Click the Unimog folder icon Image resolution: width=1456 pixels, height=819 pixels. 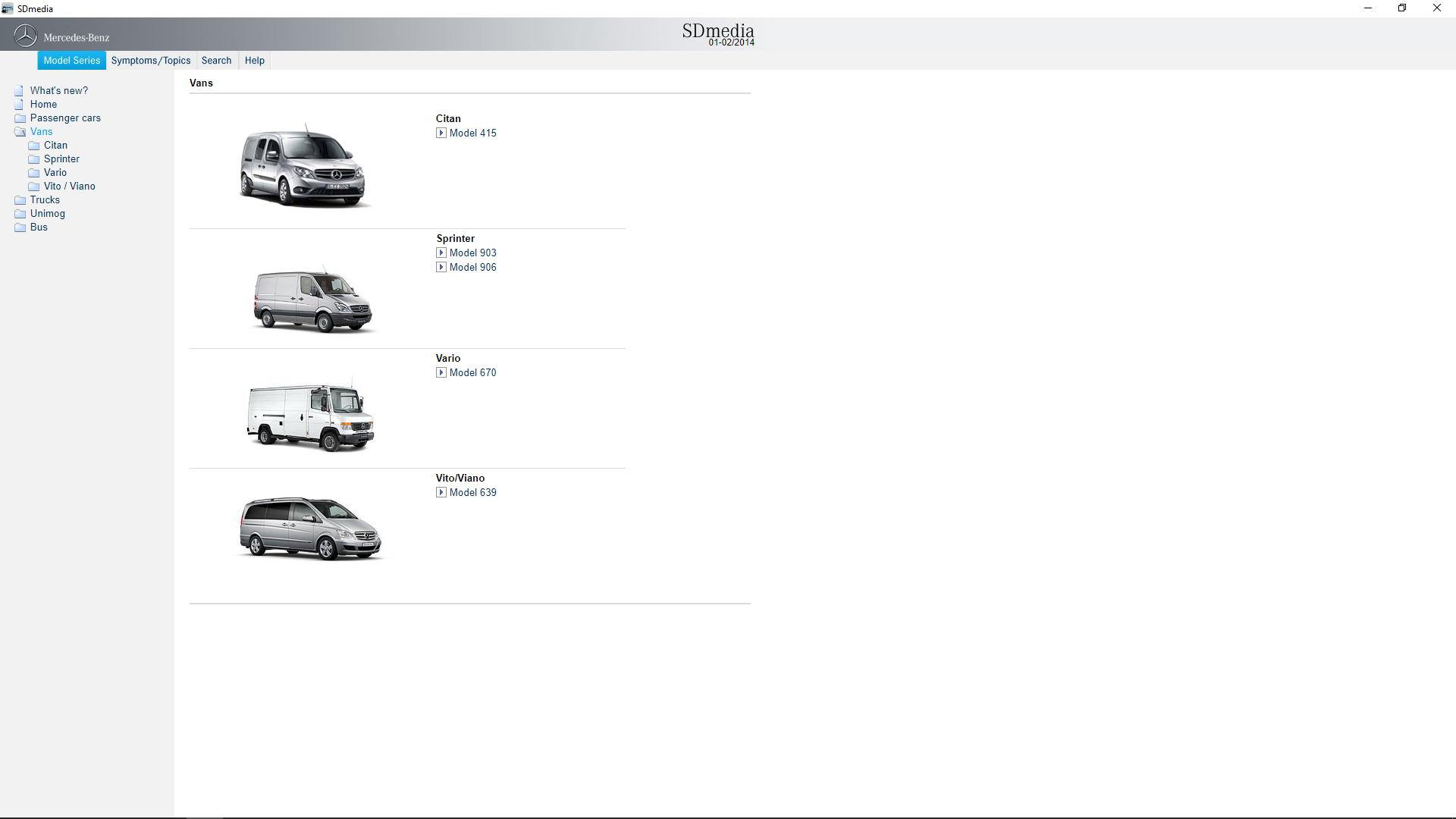pyautogui.click(x=20, y=214)
